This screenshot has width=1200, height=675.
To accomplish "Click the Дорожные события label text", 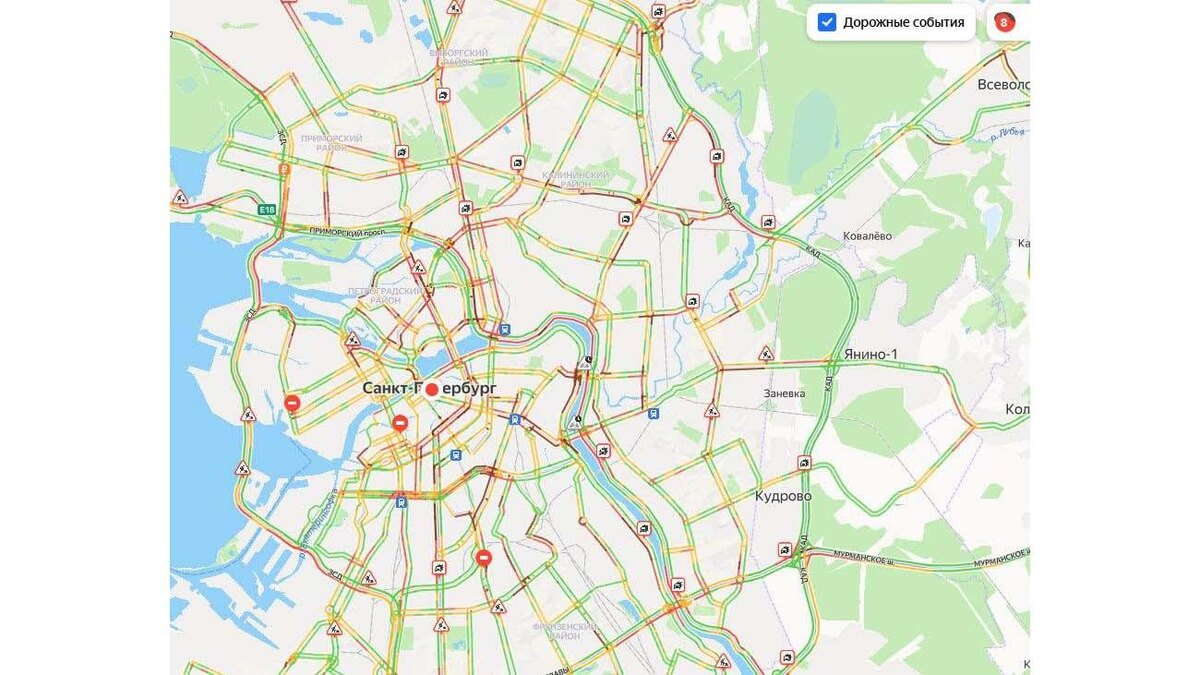I will click(904, 22).
